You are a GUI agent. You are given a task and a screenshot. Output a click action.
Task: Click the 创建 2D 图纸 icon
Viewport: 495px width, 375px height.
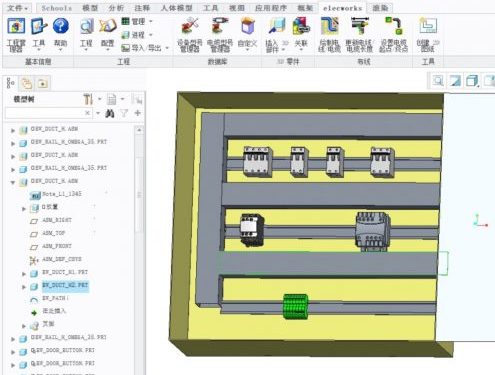pos(428,26)
